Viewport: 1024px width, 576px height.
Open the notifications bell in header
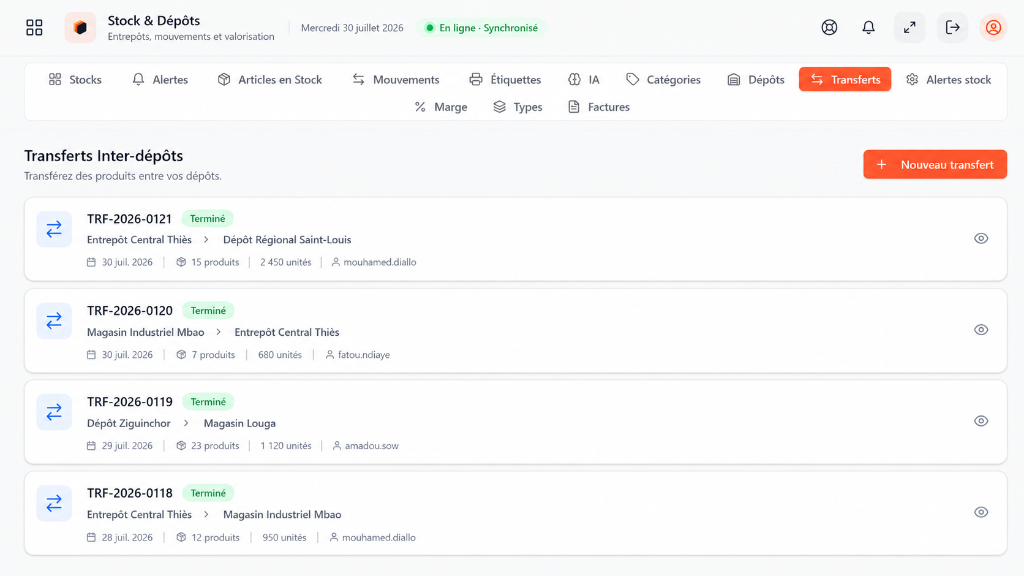click(869, 27)
